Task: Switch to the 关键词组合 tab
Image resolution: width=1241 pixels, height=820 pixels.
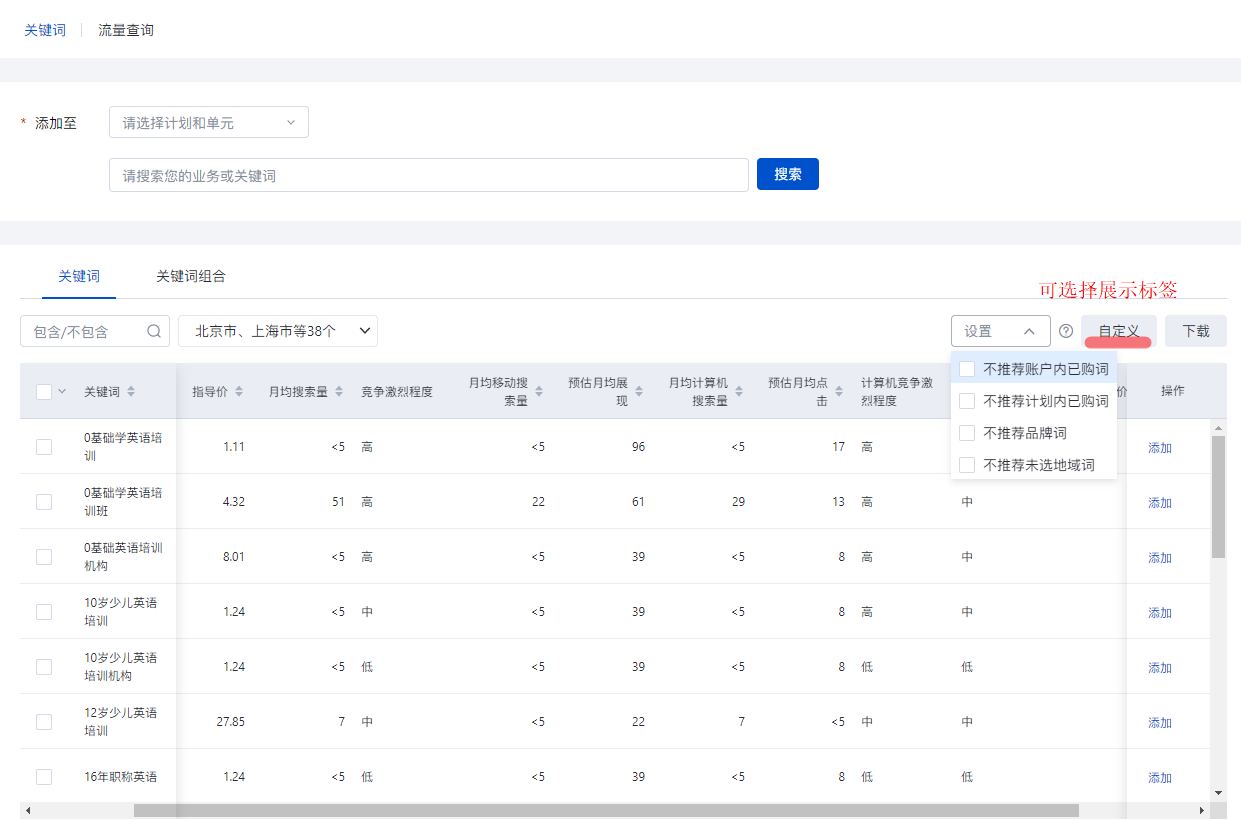Action: tap(190, 277)
